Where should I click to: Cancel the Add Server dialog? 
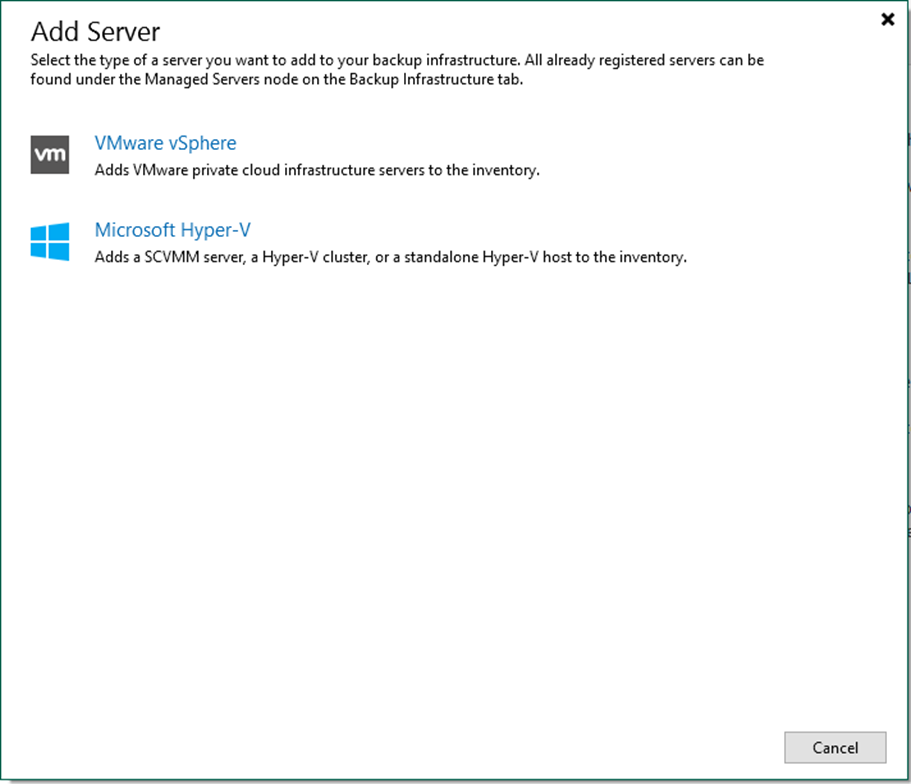(835, 747)
